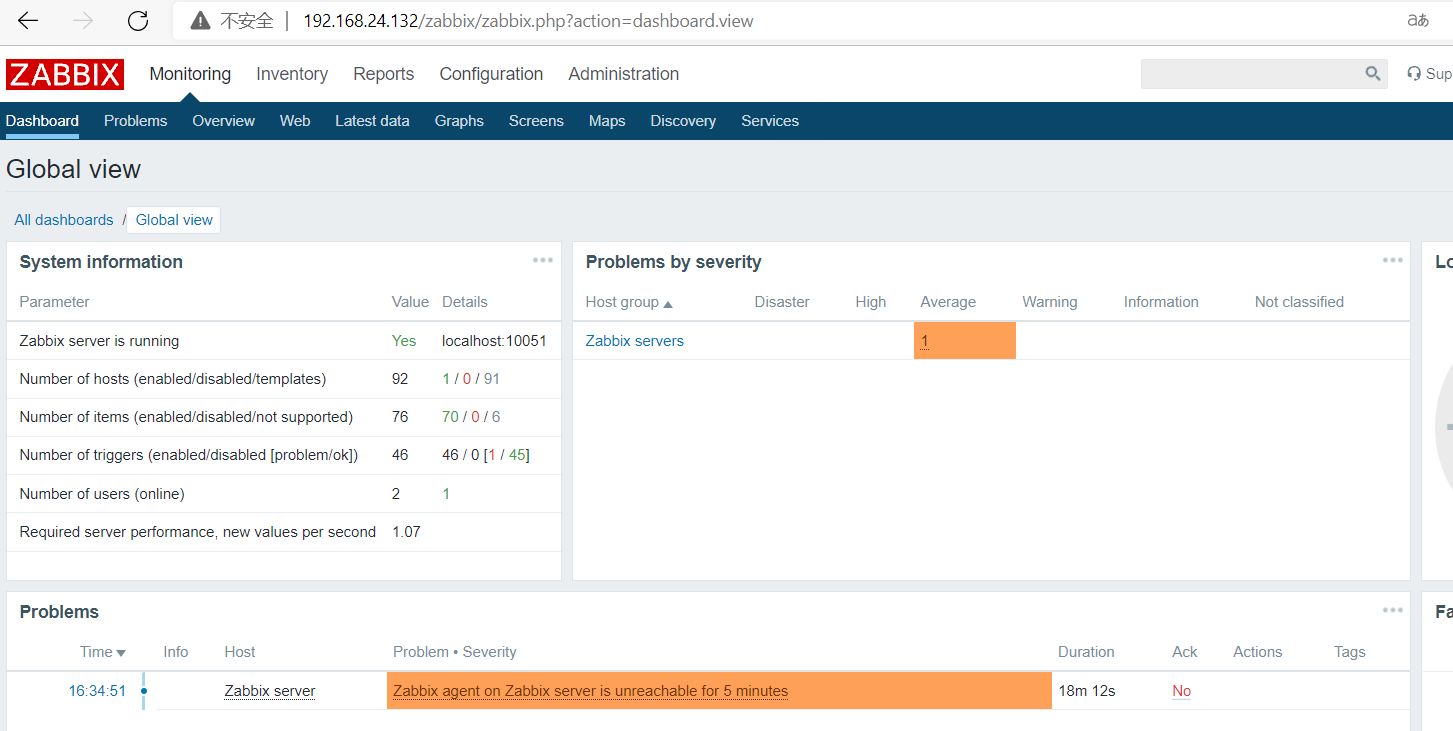Viewport: 1453px width, 731px height.
Task: Click the 'Duration' column header in Problems
Action: (1086, 652)
